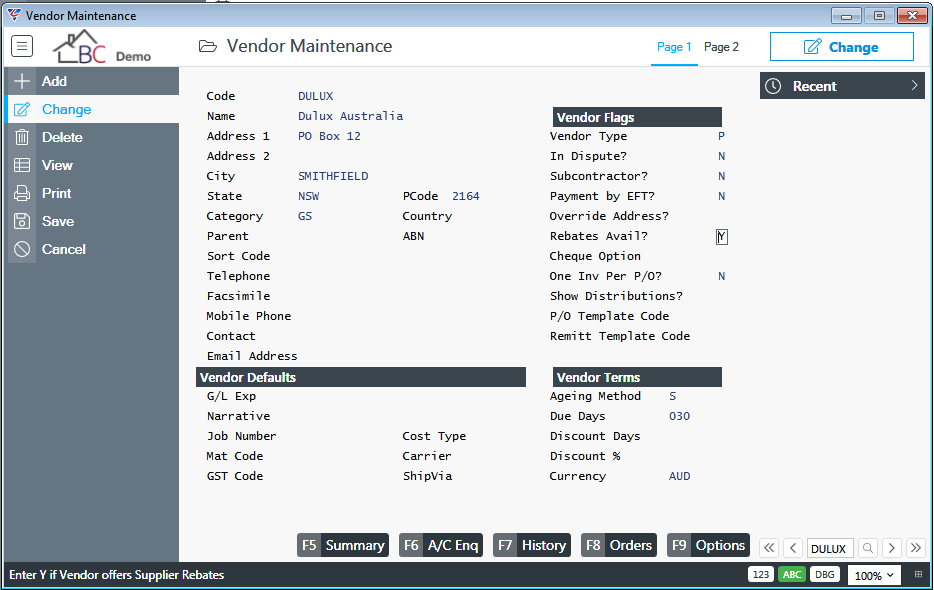
Task: Open F8 Orders
Action: coord(619,545)
